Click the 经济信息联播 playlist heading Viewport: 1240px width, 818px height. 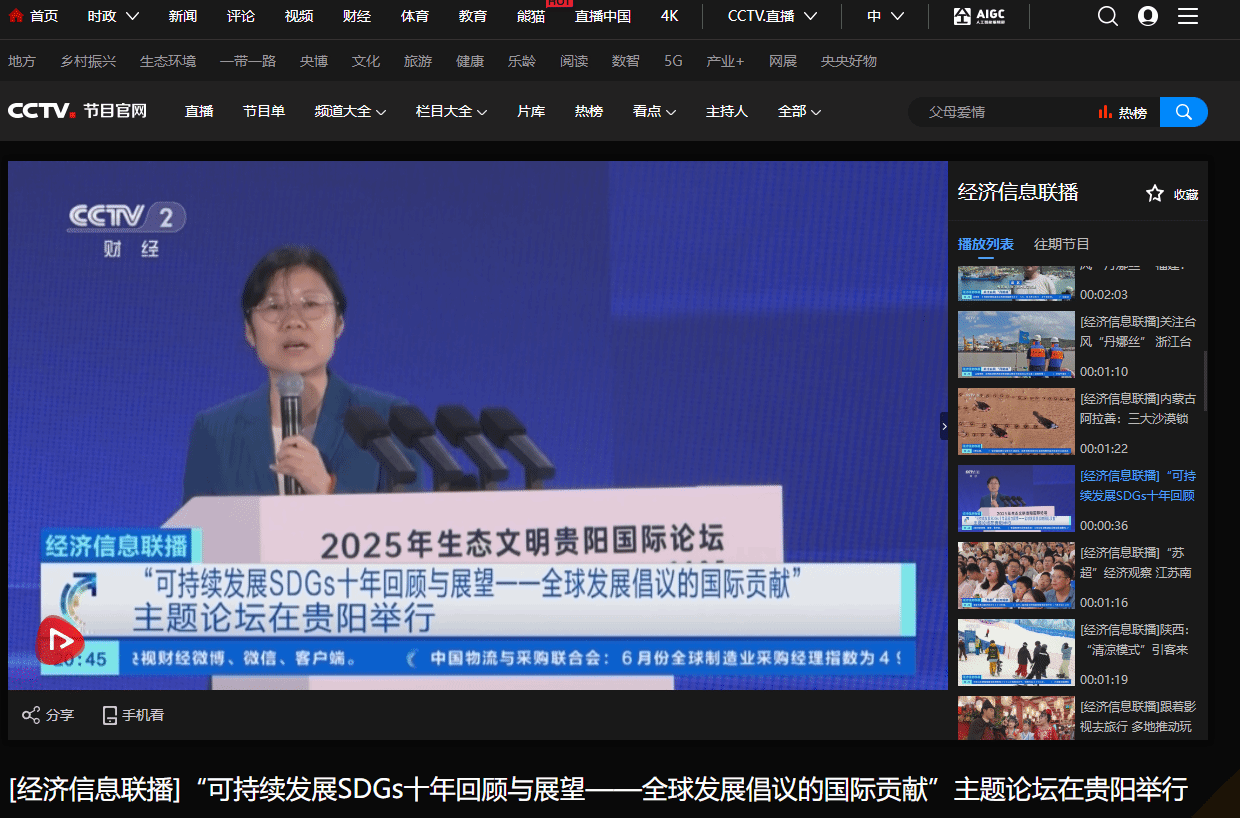pos(1018,193)
